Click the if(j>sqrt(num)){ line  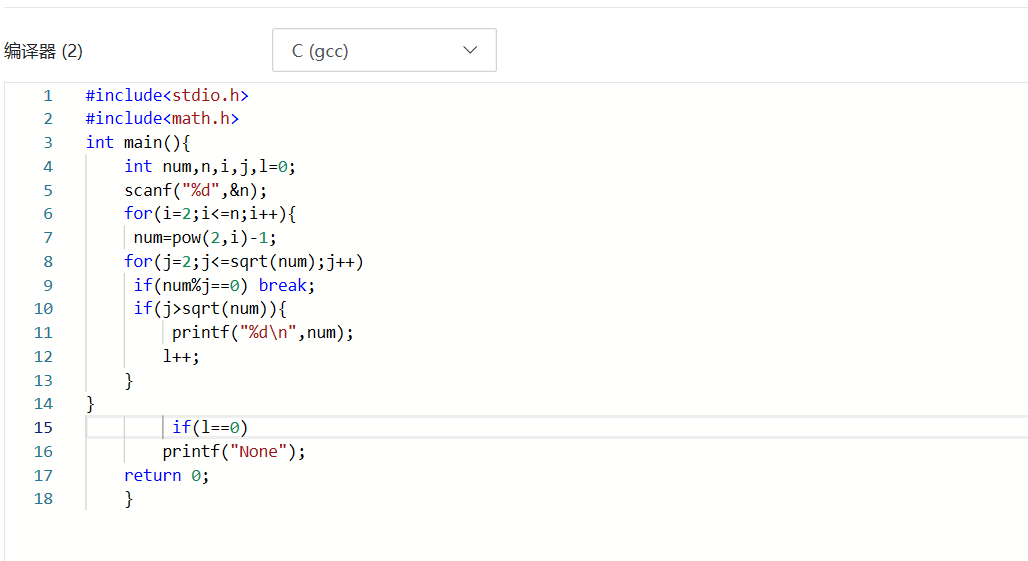(x=210, y=309)
